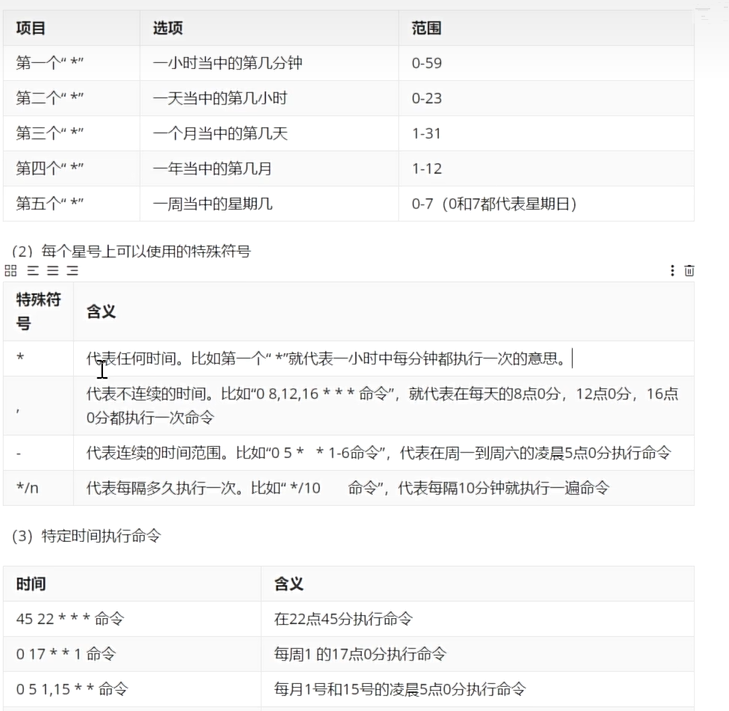Viewport: 729px width, 711px height.
Task: Click the cell "第五个" *""
Action: 72,204
